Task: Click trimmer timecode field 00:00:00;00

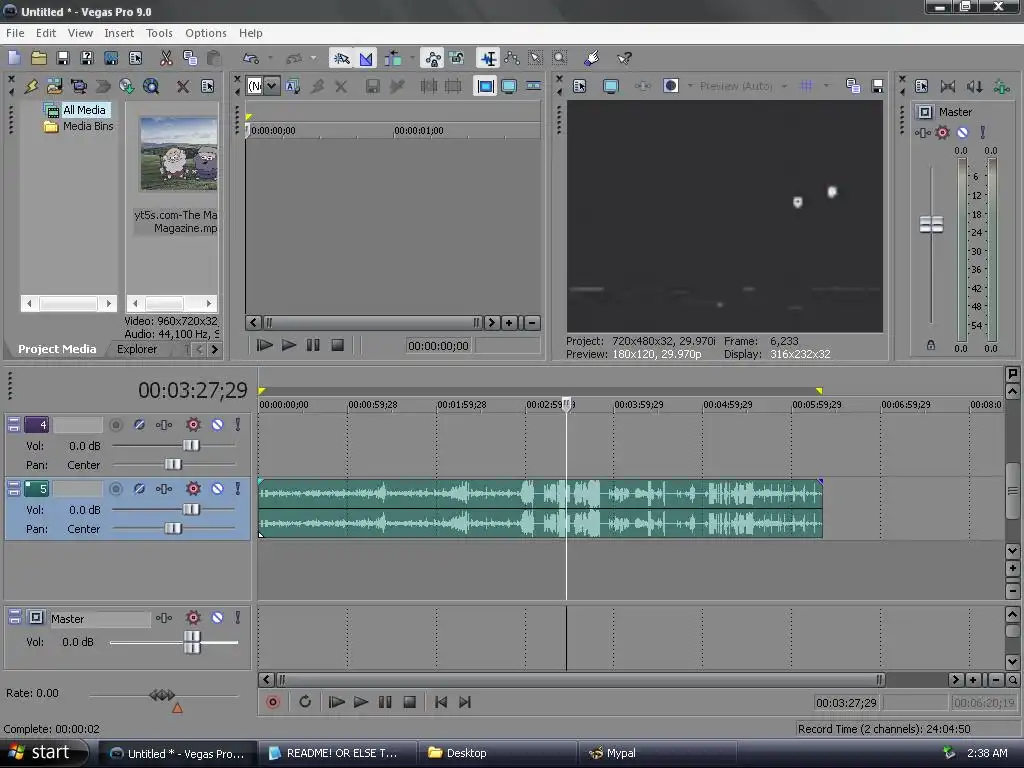Action: pos(438,345)
